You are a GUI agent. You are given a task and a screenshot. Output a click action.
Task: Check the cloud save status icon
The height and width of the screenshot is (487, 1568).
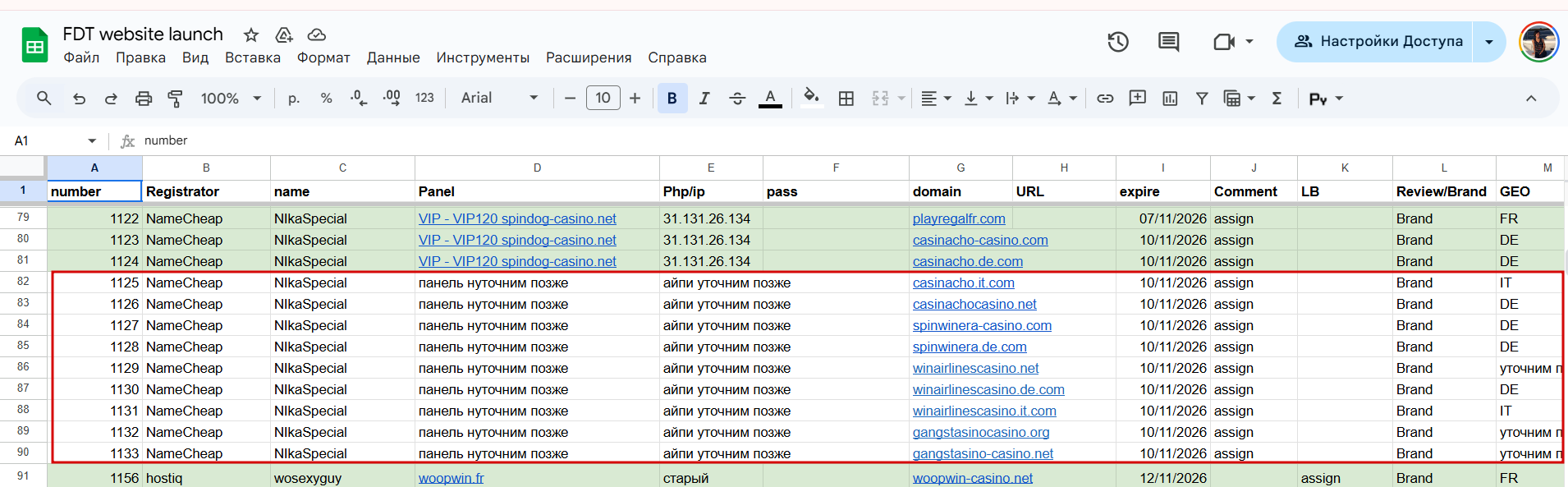(x=317, y=34)
